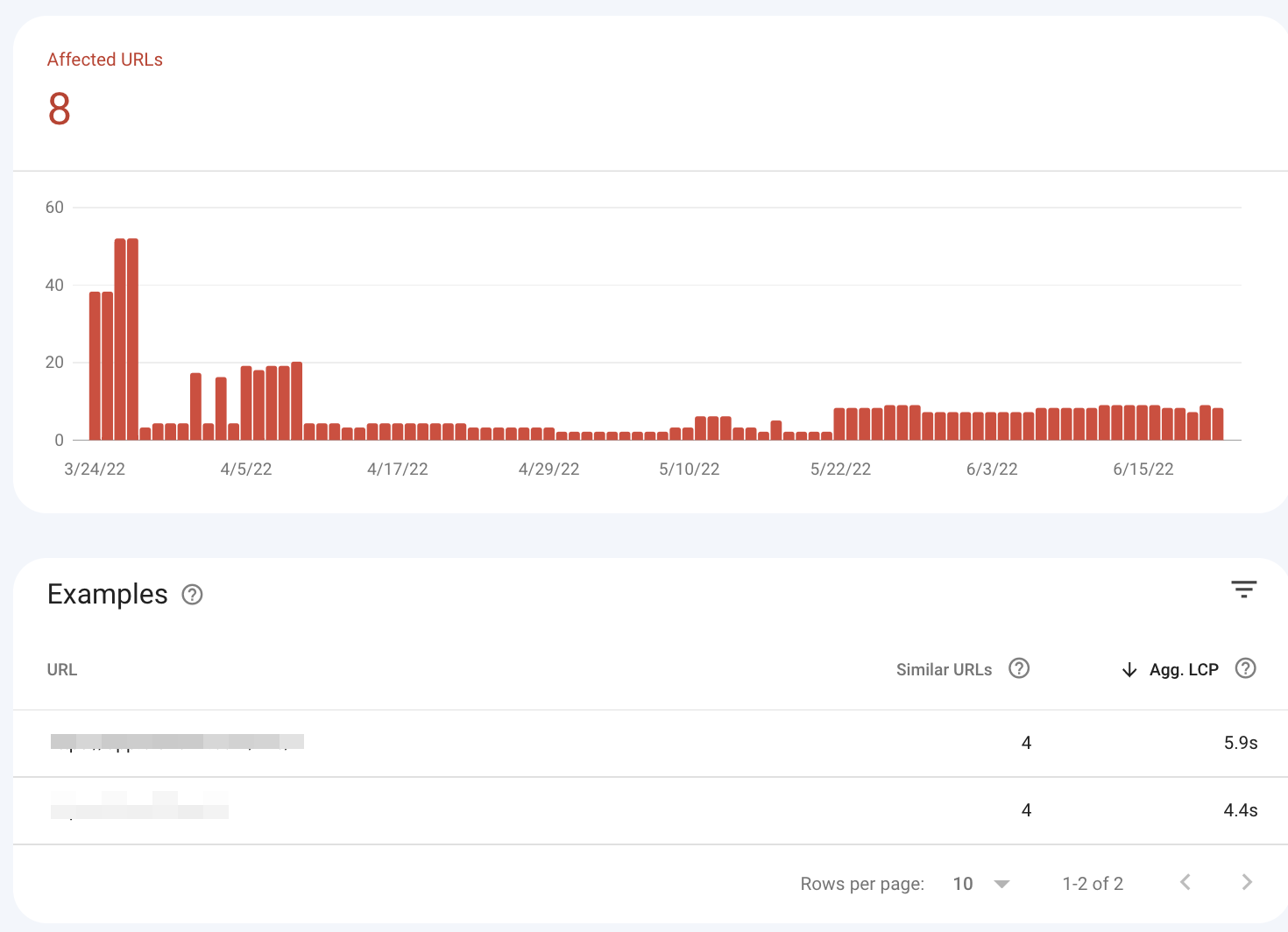The height and width of the screenshot is (932, 1288).
Task: Open the Examples help icon
Action: (x=192, y=595)
